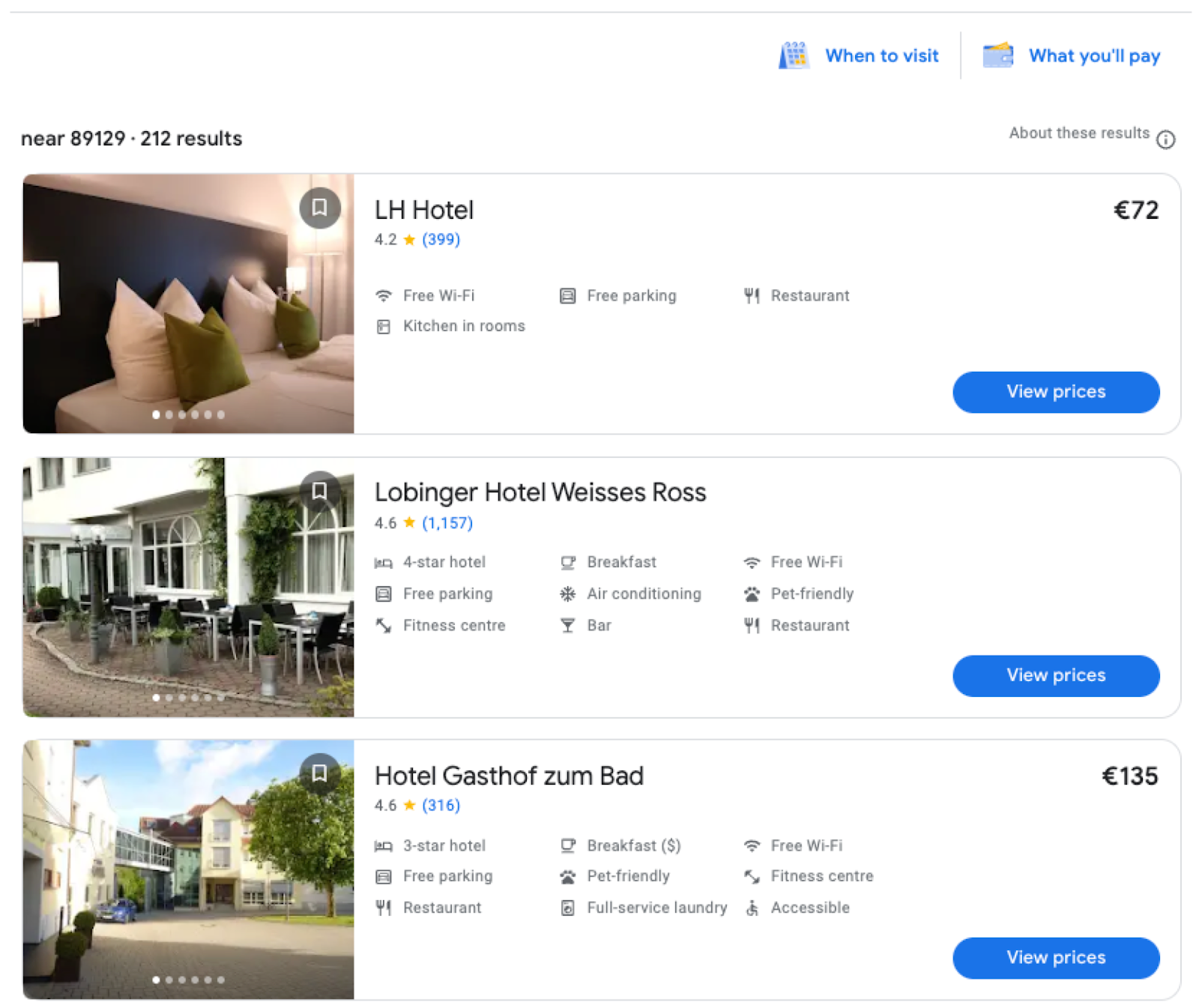Click the Lobinger Hotel terrace photo
This screenshot has width=1199, height=1008.
(x=188, y=587)
